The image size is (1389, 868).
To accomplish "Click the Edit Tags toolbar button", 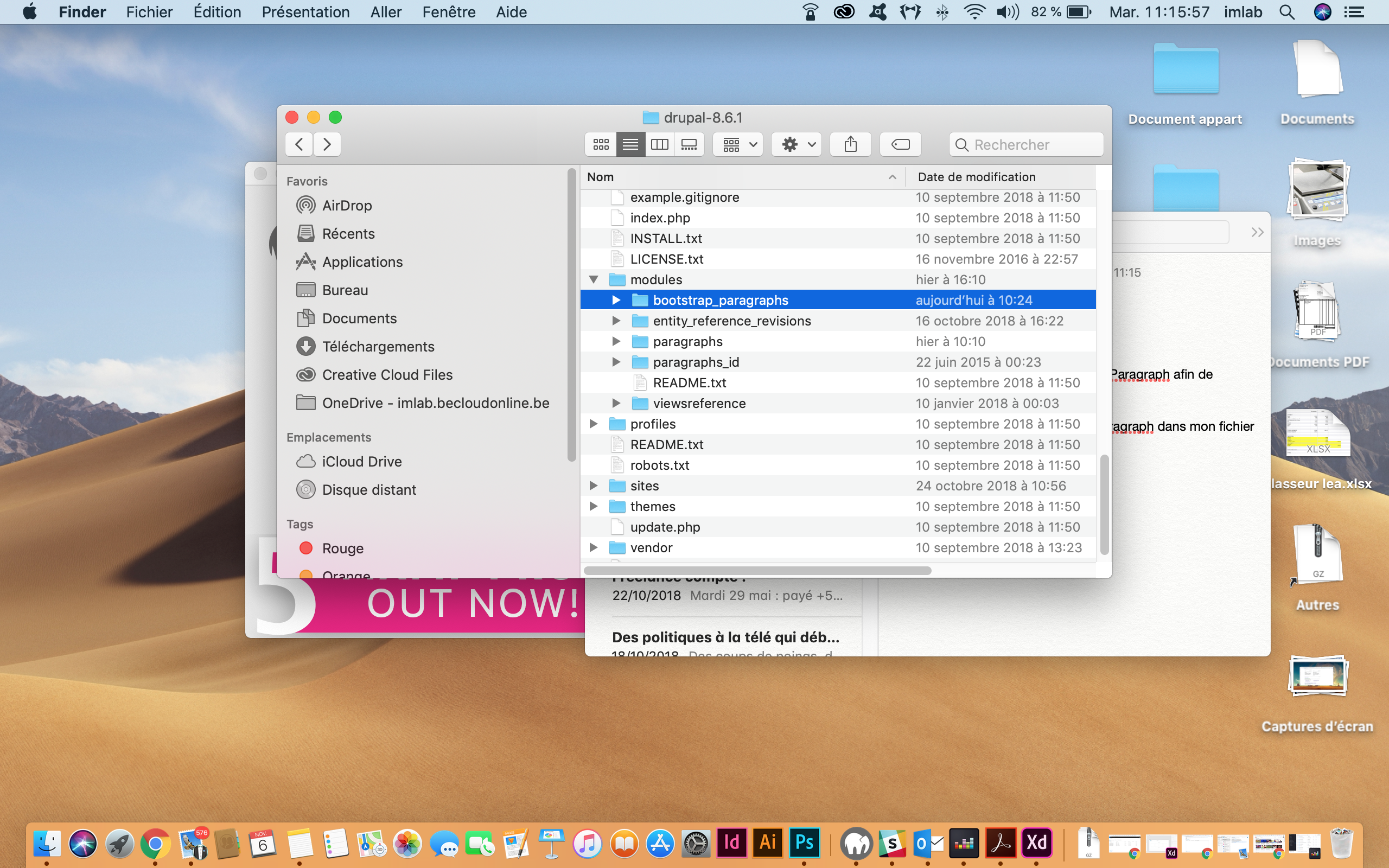I will point(900,144).
